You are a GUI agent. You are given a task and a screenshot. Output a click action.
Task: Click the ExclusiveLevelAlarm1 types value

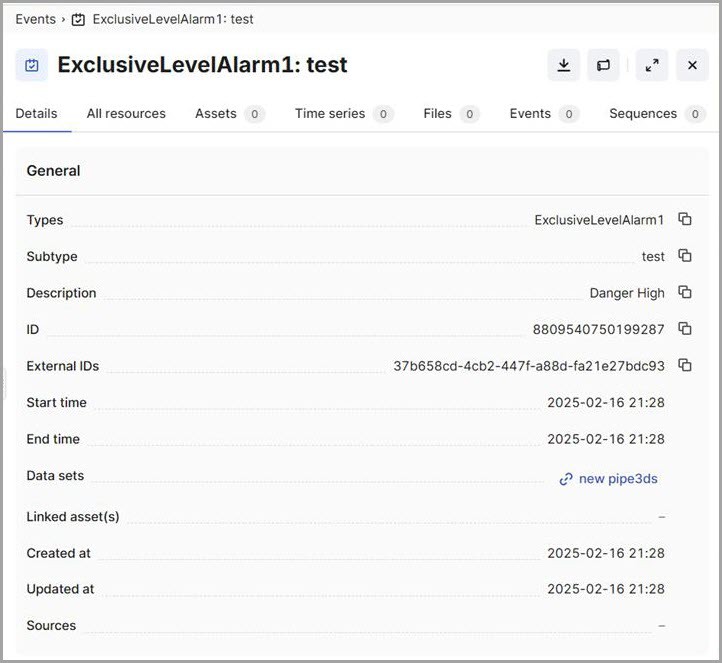click(x=599, y=220)
